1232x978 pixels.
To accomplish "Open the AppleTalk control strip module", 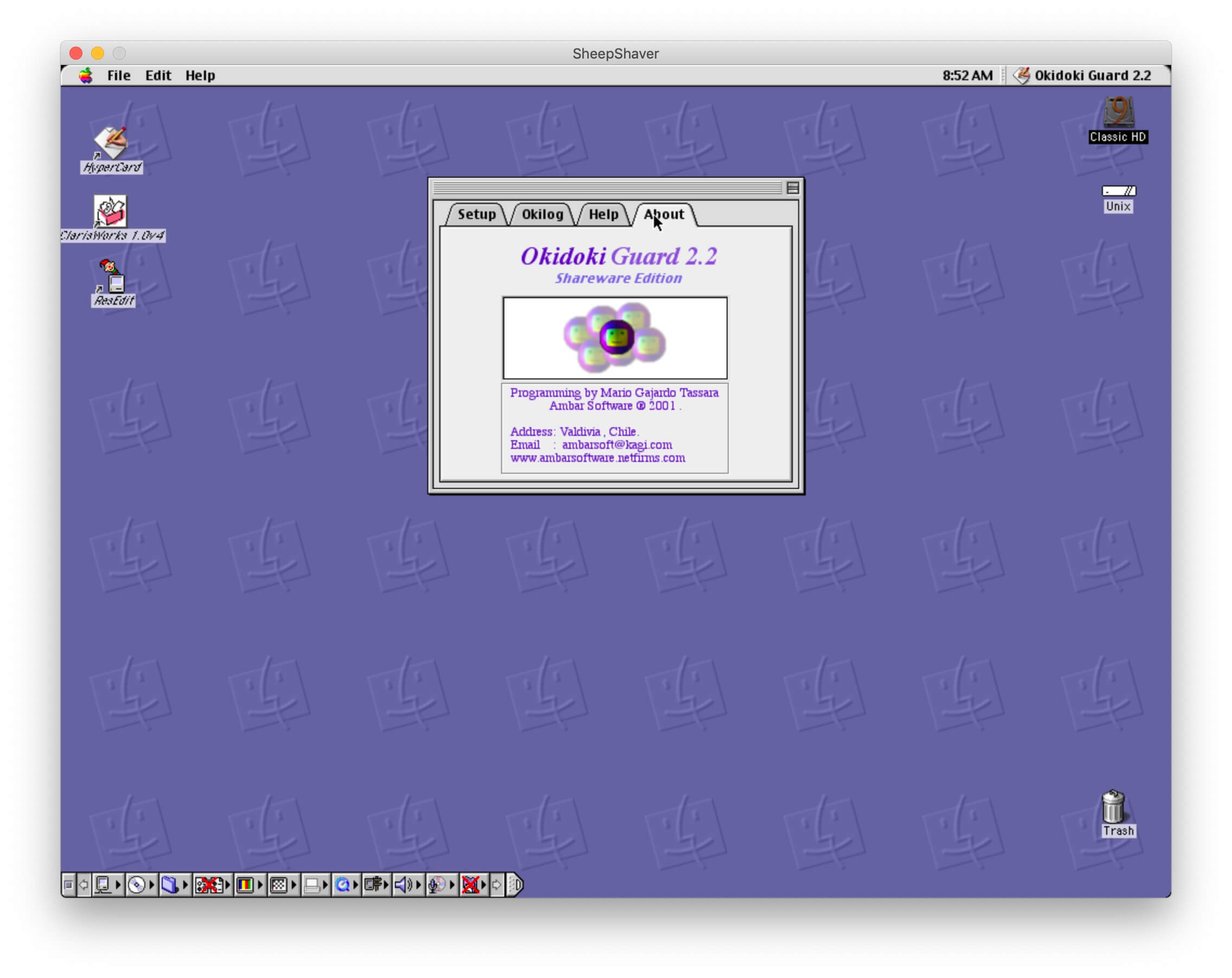I will [x=102, y=885].
